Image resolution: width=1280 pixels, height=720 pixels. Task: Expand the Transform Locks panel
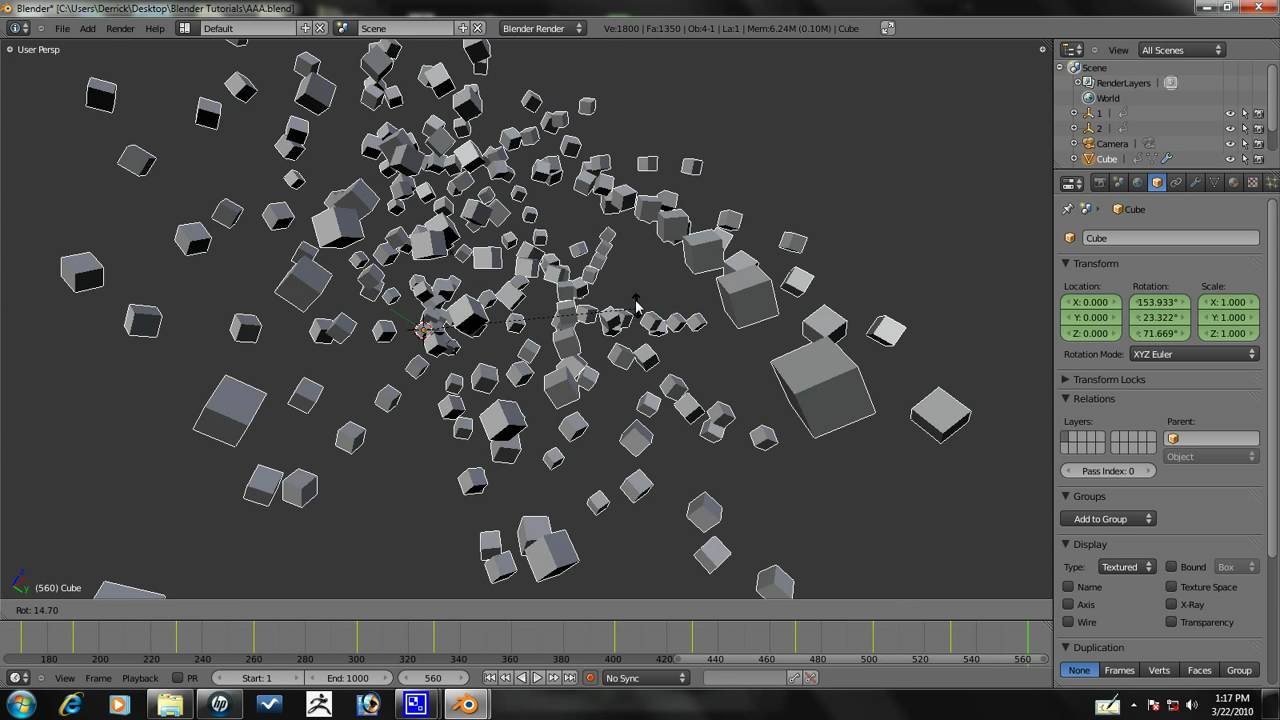point(1066,380)
